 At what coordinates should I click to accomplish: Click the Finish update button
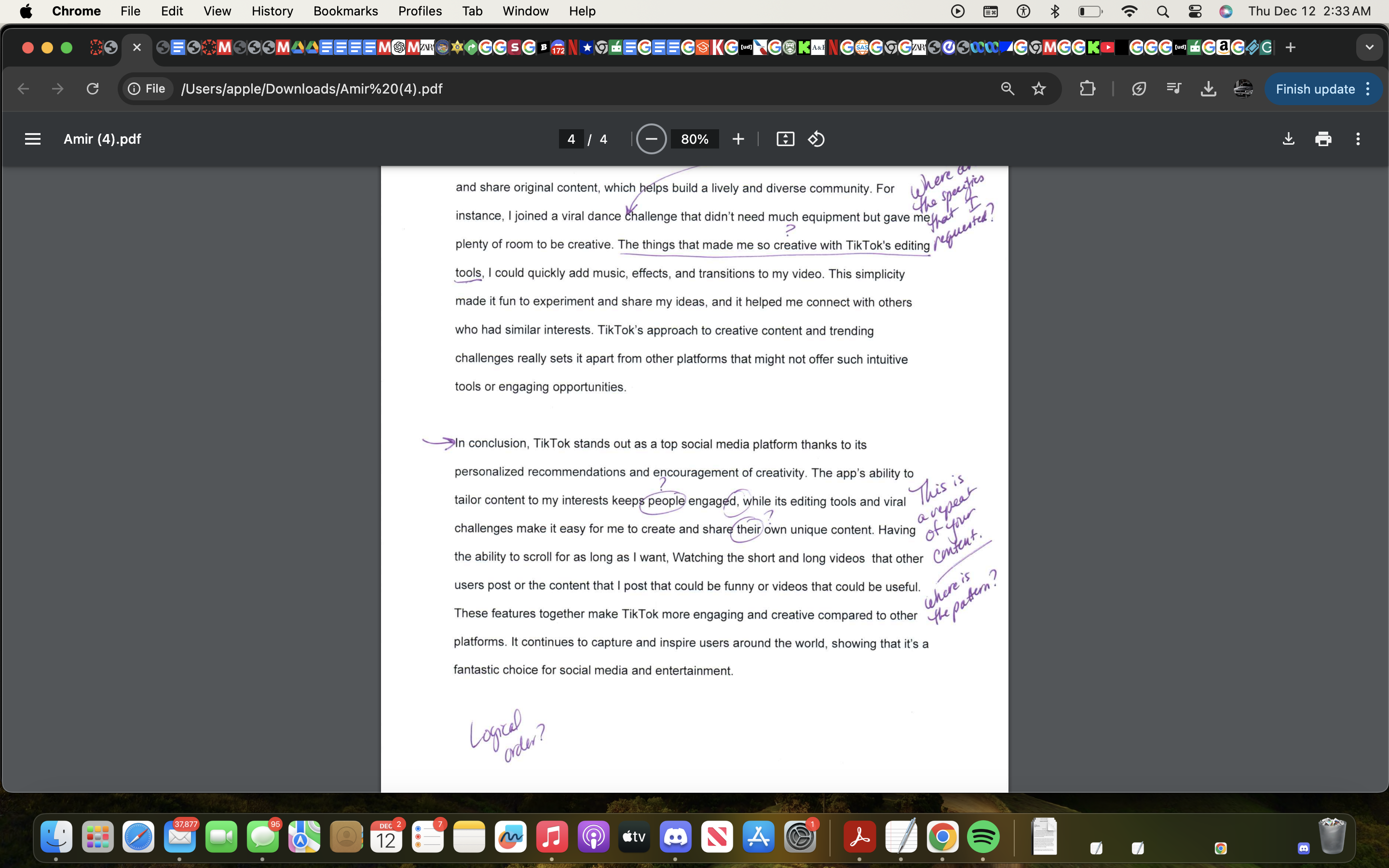point(1315,88)
